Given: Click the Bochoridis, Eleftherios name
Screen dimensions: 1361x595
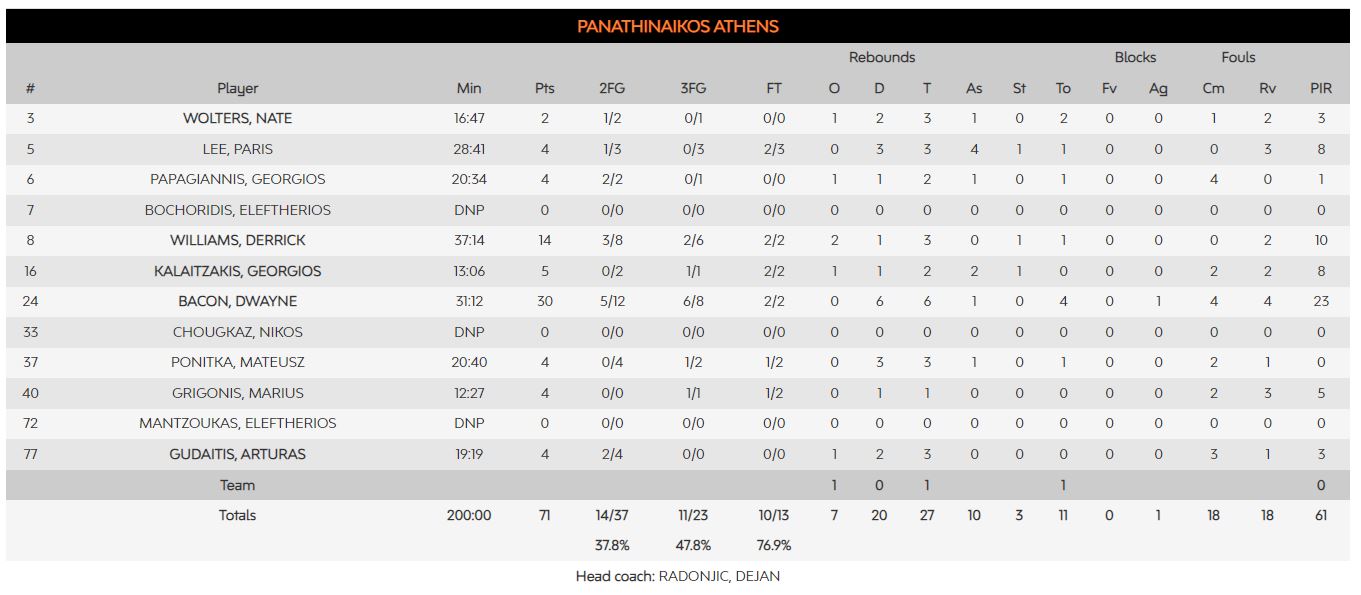Looking at the screenshot, I should pos(237,210).
